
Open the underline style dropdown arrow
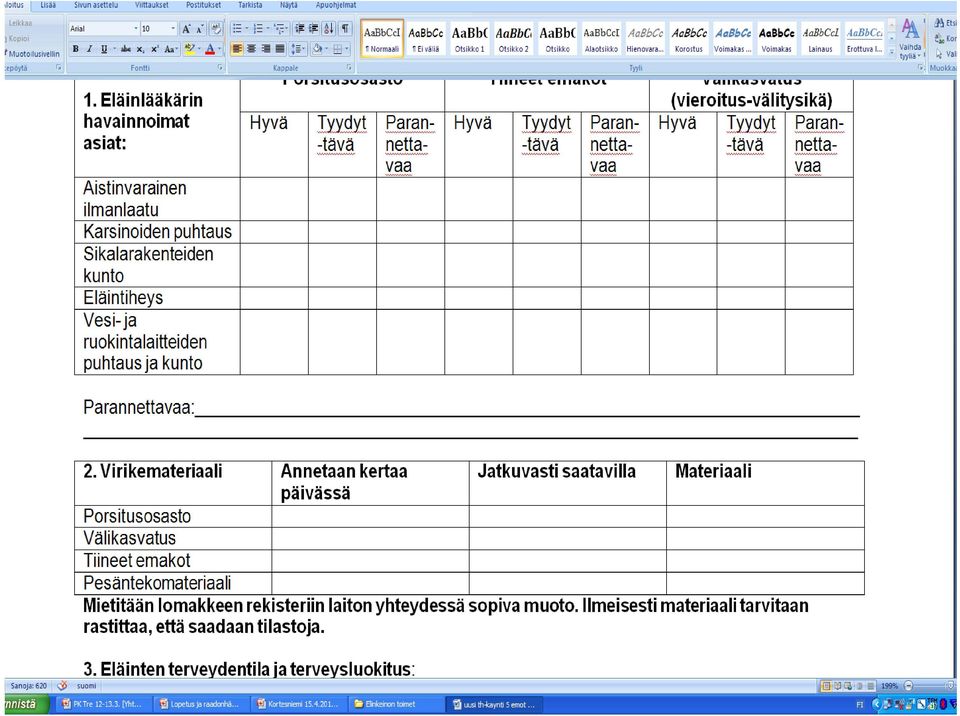[113, 49]
